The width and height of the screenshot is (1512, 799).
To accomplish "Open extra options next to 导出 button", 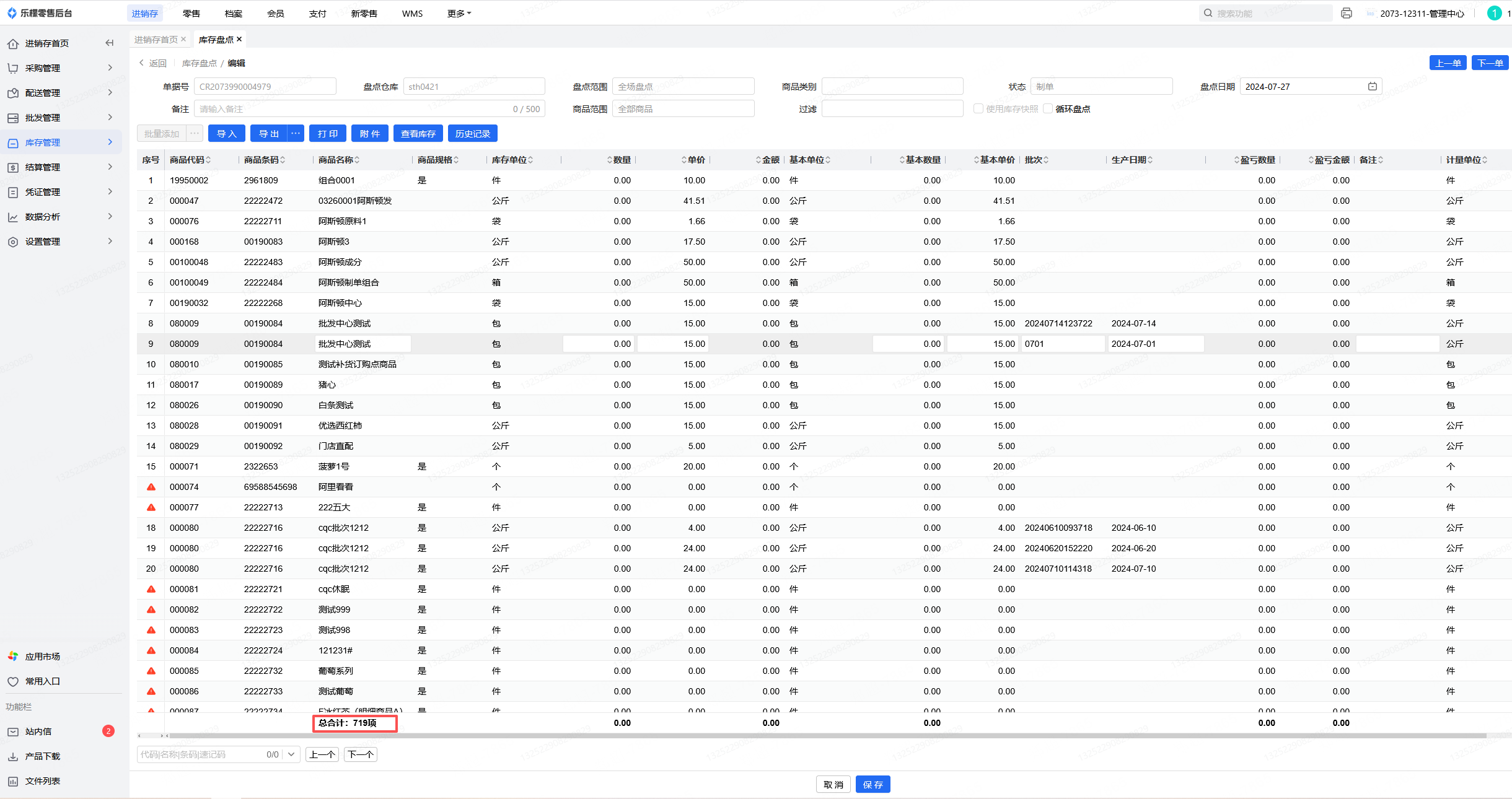I will 296,134.
